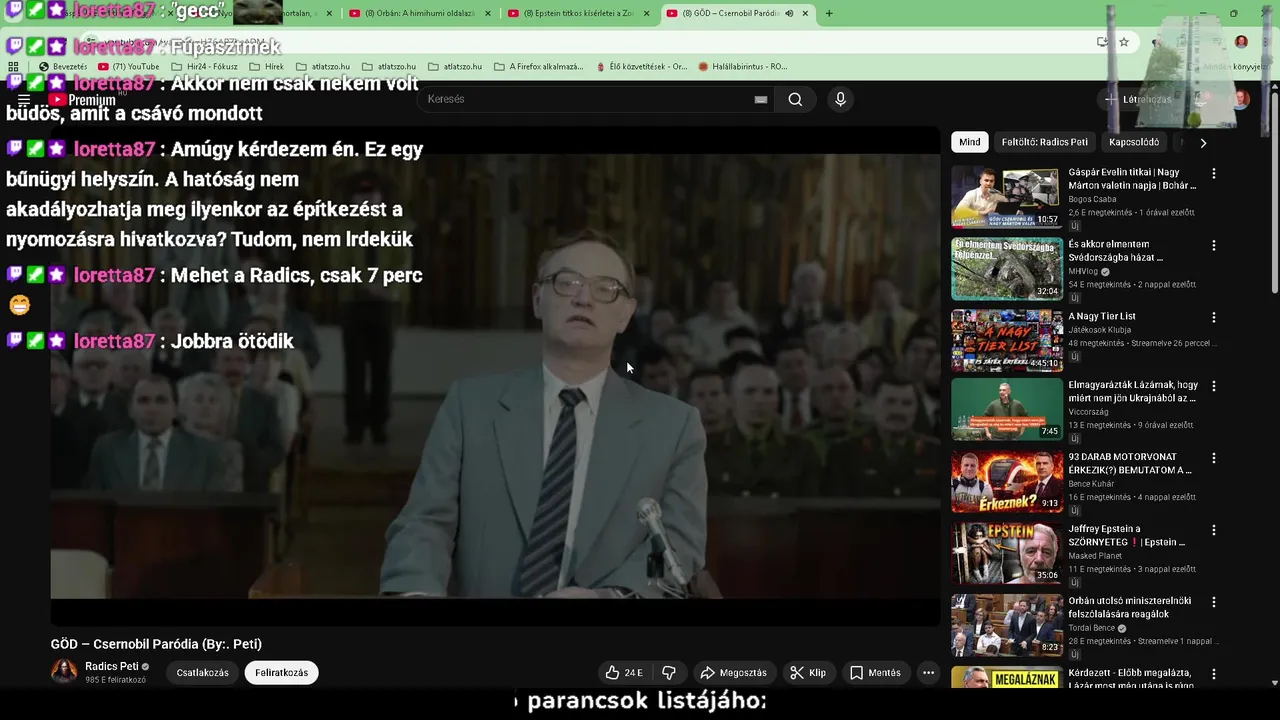1280x720 pixels.
Task: Open the Jeffrey Epstein a SZÖRNYETEG thumbnail
Action: pyautogui.click(x=1007, y=554)
